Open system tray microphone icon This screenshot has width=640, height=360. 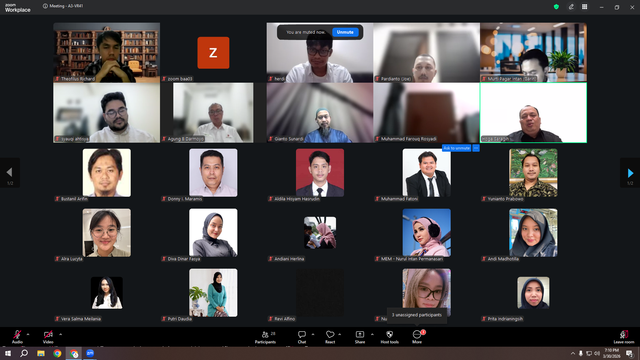point(581,353)
